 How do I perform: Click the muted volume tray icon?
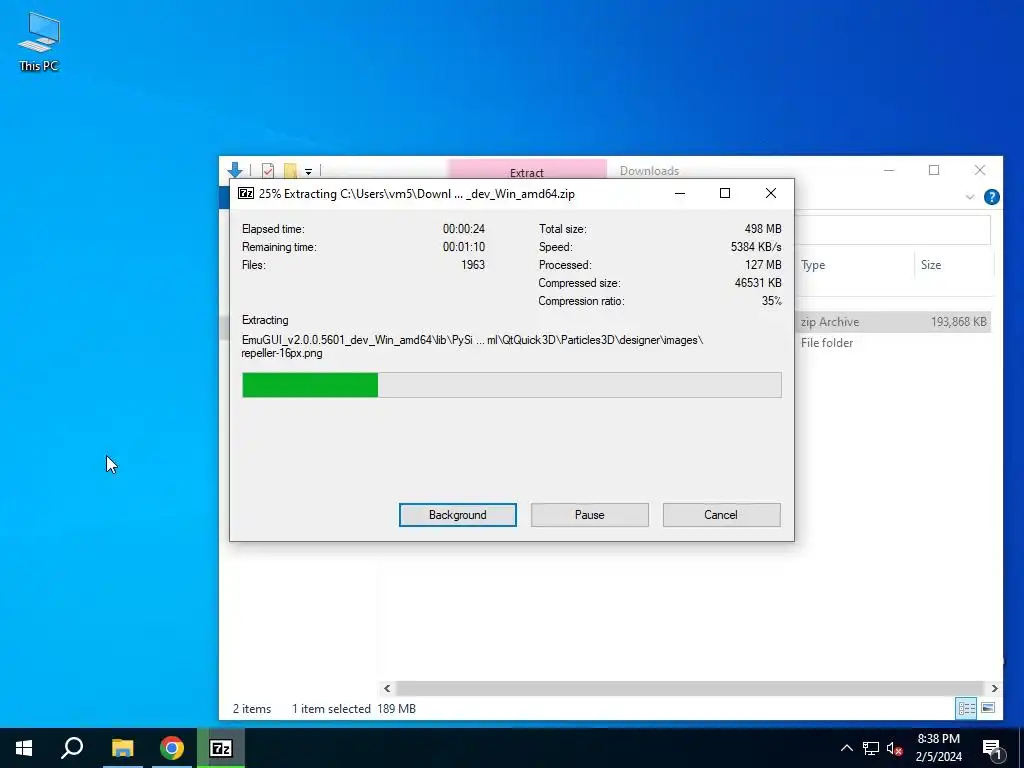(x=894, y=748)
